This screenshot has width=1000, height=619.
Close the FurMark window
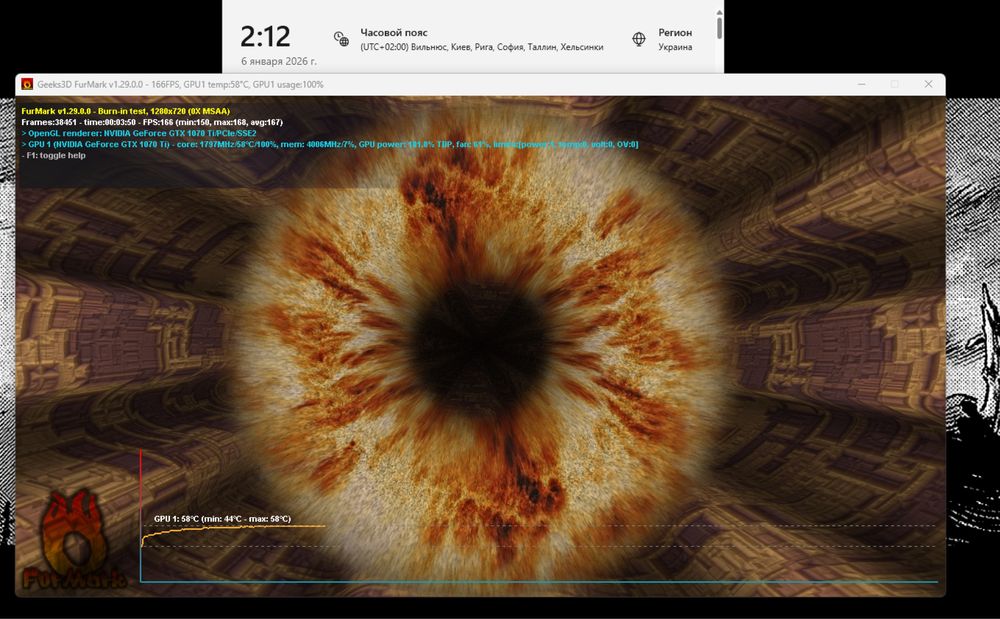pyautogui.click(x=928, y=84)
